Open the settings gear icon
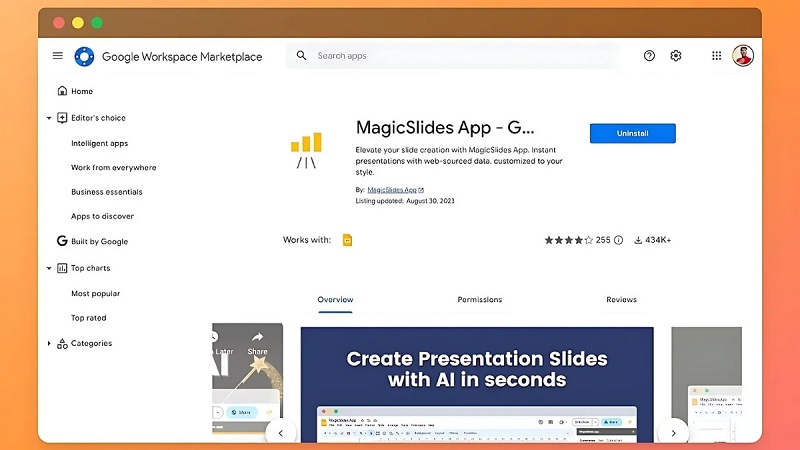The width and height of the screenshot is (800, 450). coord(676,56)
